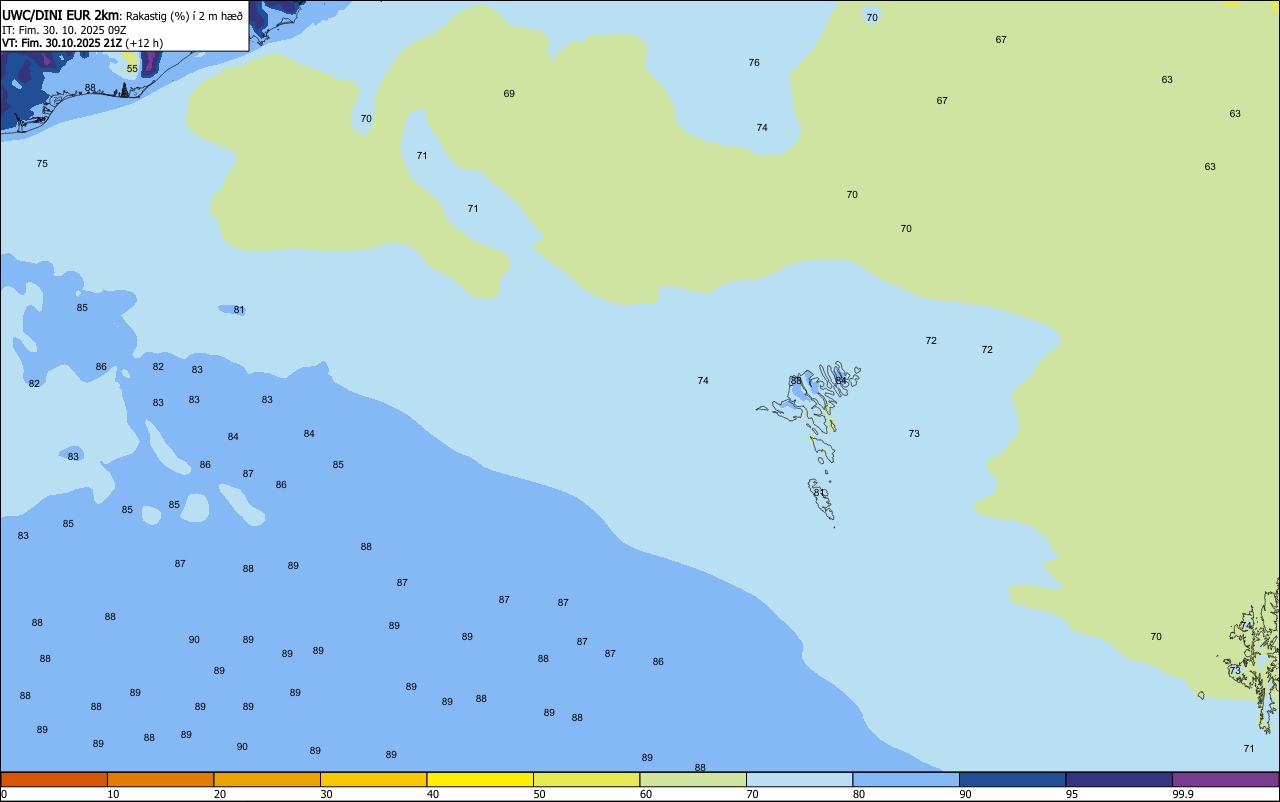Select the 95–99.9 navy legend swatch
Screen dimensions: 1280x802
(1119, 779)
